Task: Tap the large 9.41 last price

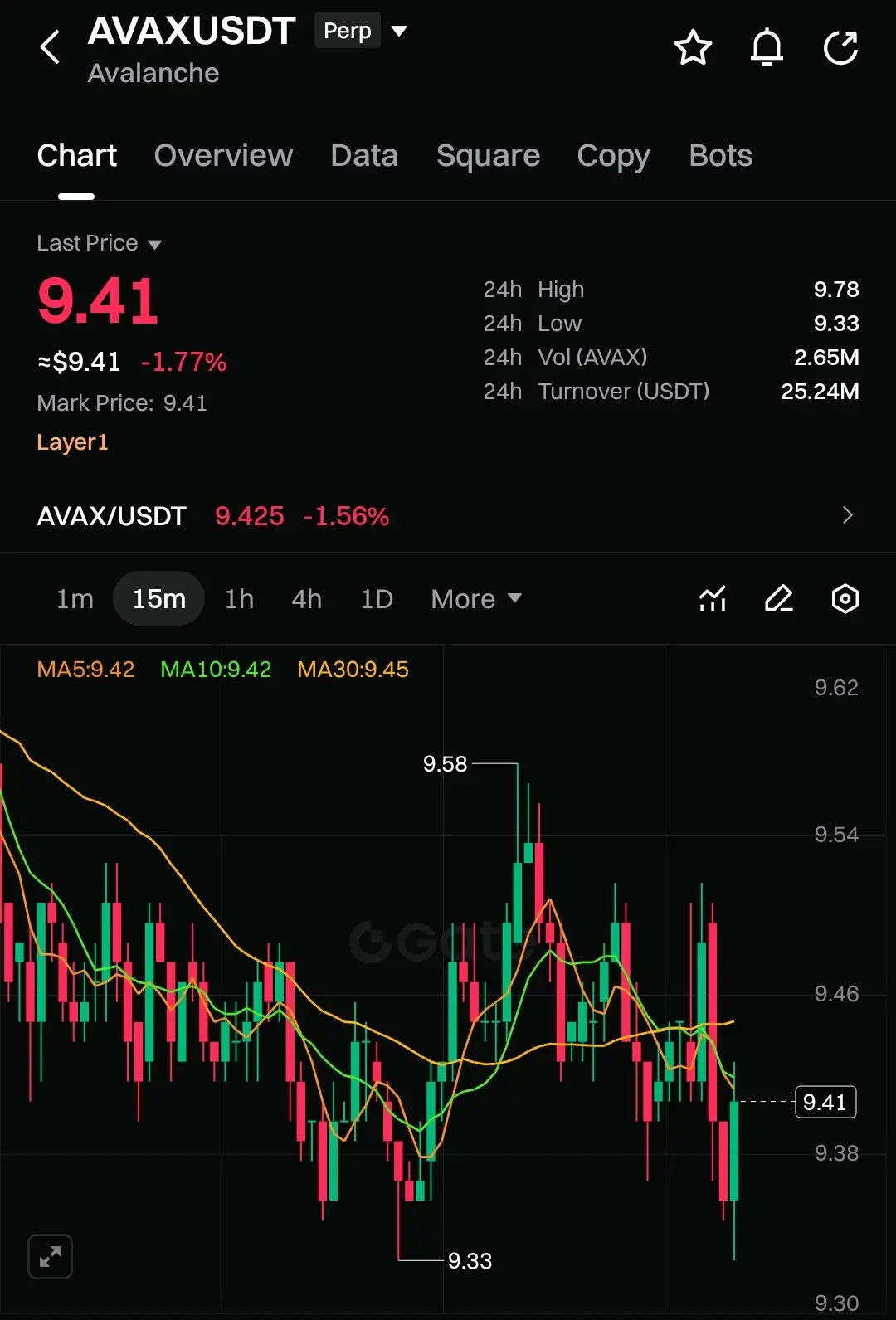Action: tap(98, 300)
